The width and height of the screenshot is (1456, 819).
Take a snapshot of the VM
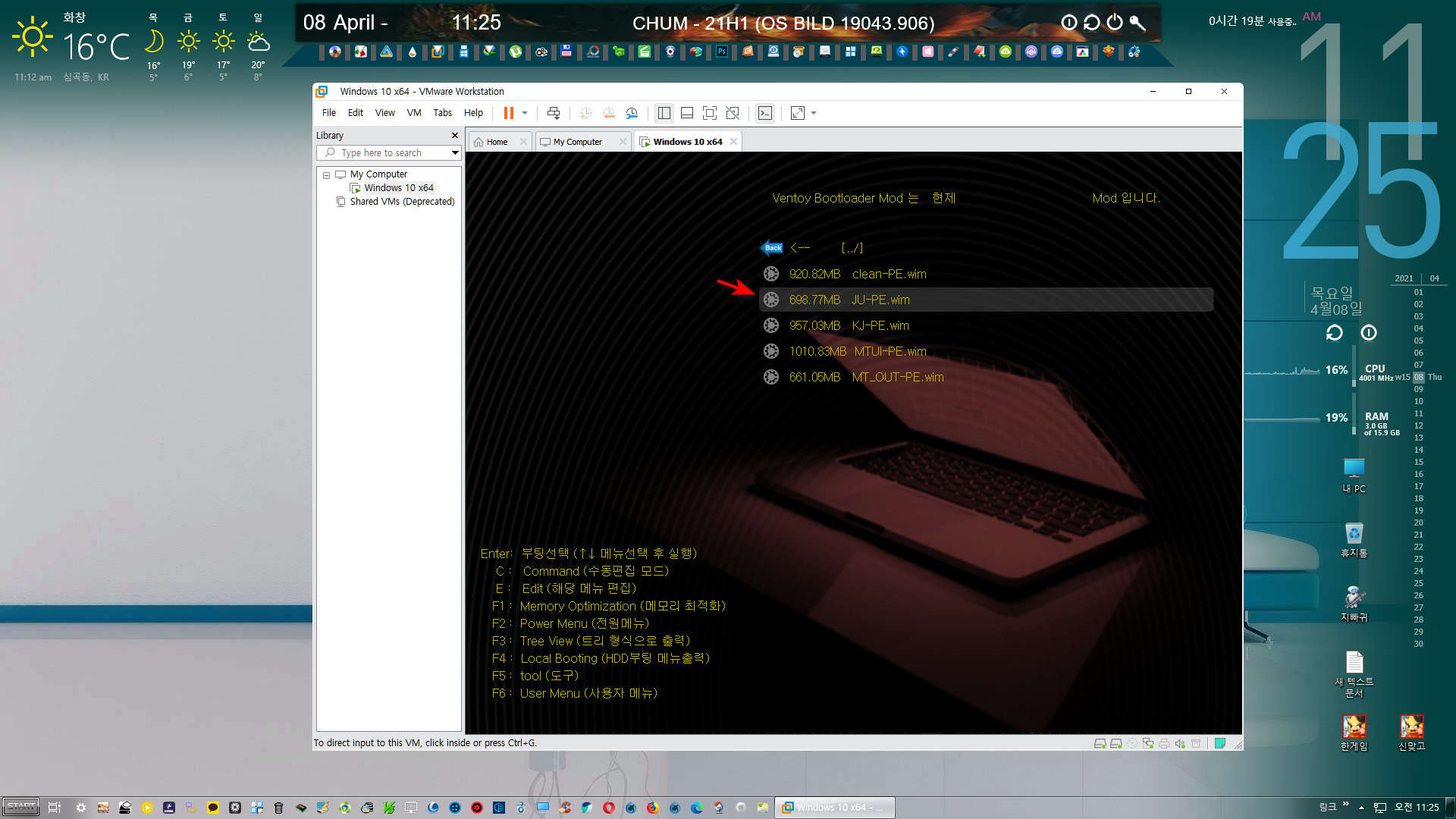coord(585,113)
